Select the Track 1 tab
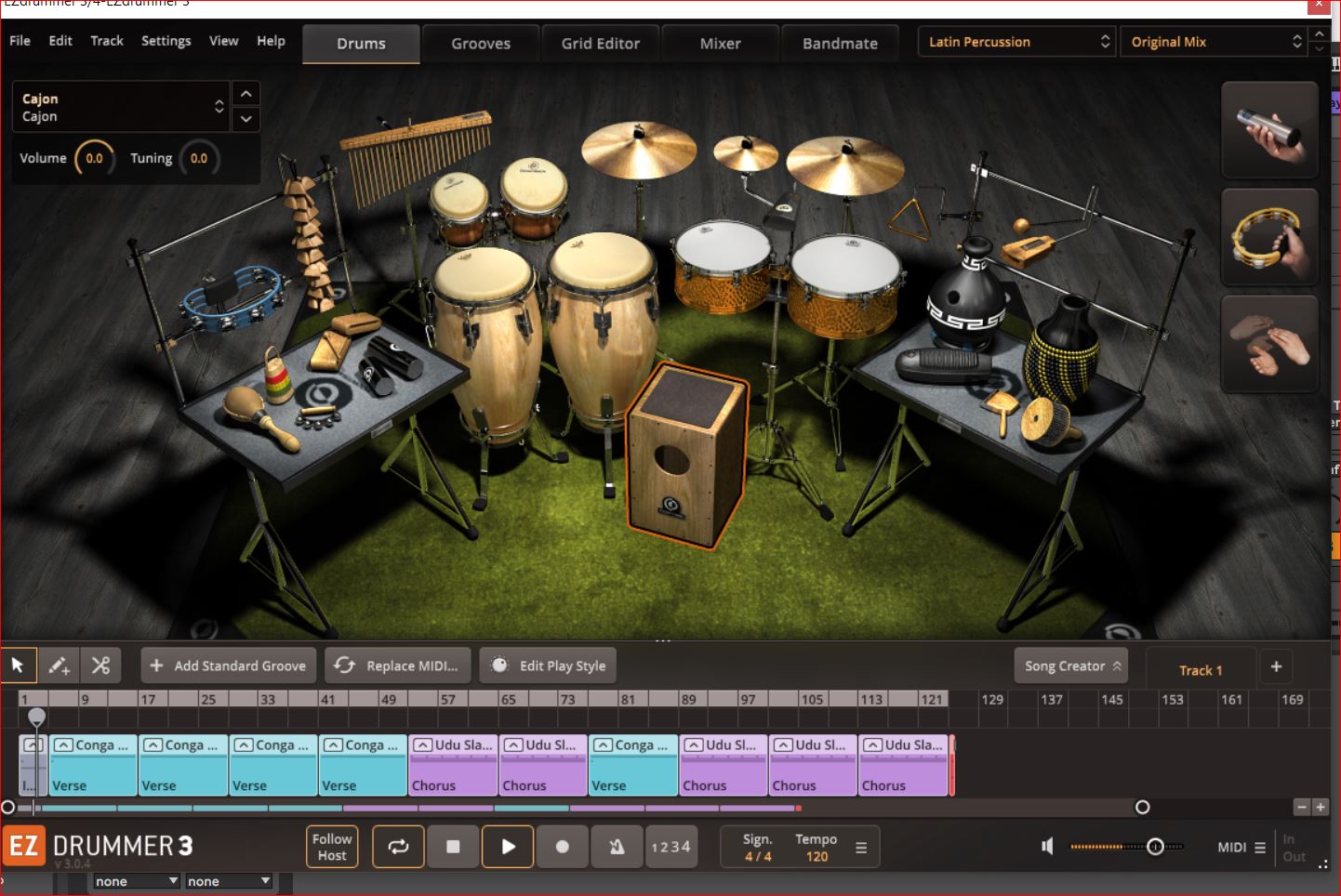This screenshot has width=1341, height=896. point(1201,670)
